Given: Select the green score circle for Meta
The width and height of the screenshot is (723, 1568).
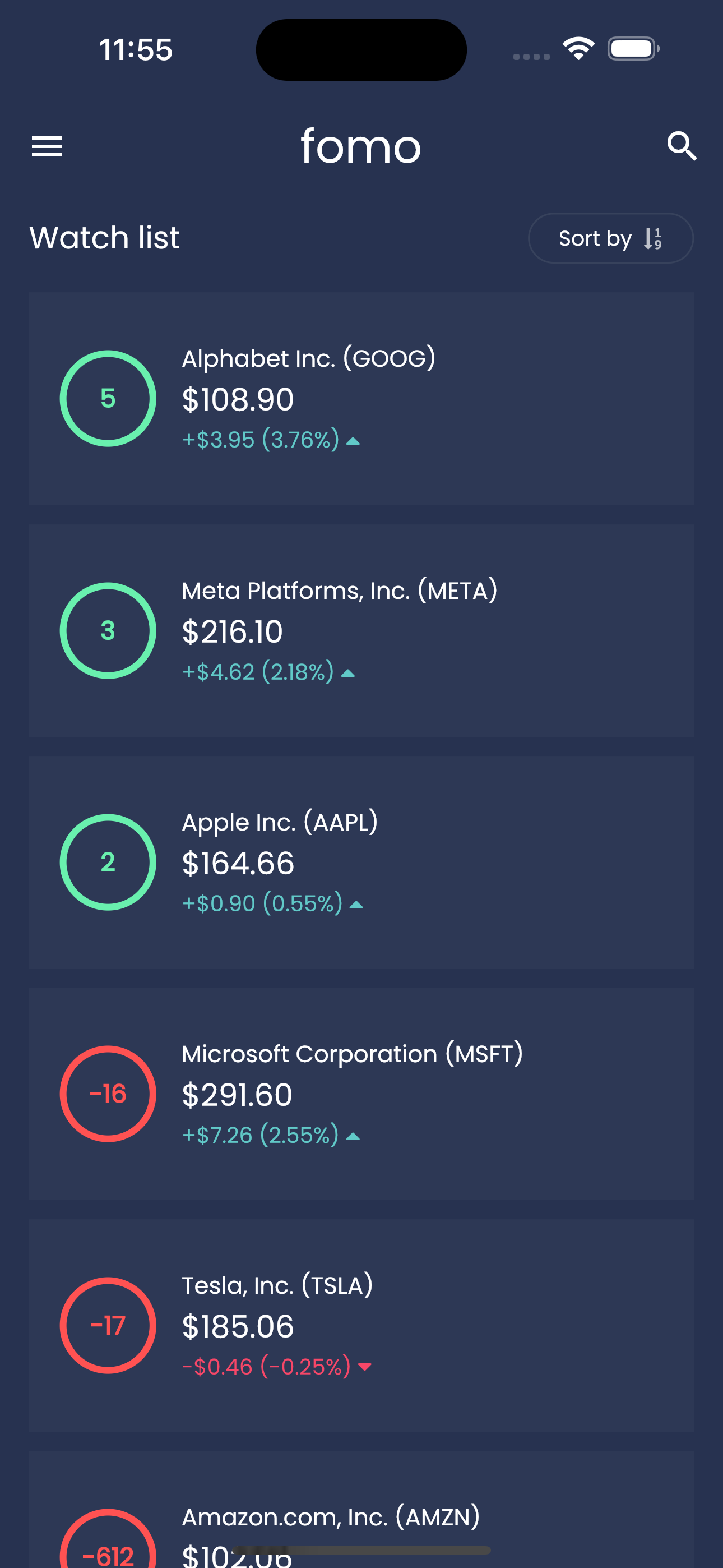Looking at the screenshot, I should click(108, 630).
